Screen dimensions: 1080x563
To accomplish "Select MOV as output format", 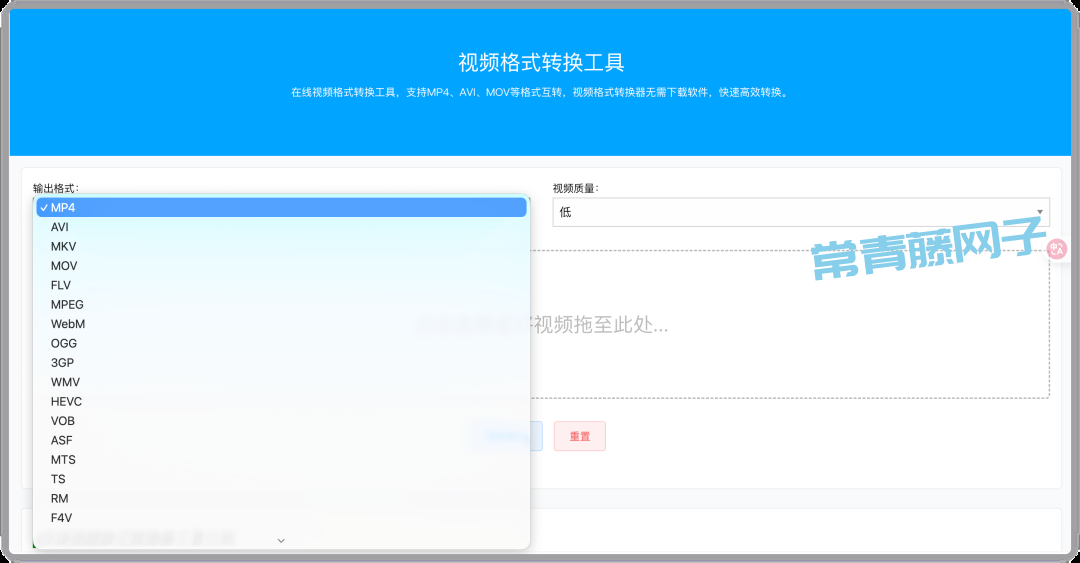I will click(64, 266).
